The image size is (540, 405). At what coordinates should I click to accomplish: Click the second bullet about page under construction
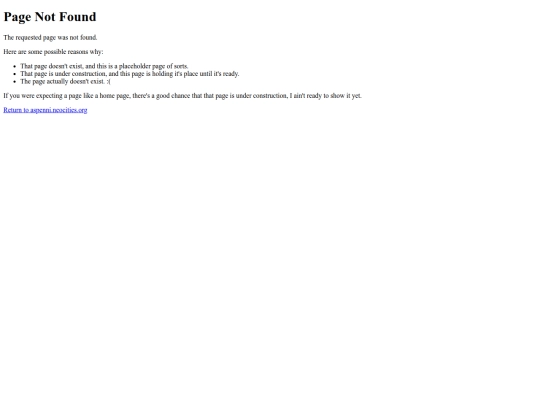129,74
